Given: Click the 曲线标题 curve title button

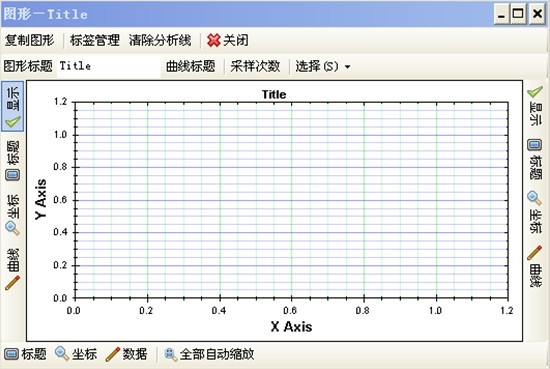Looking at the screenshot, I should coord(190,66).
